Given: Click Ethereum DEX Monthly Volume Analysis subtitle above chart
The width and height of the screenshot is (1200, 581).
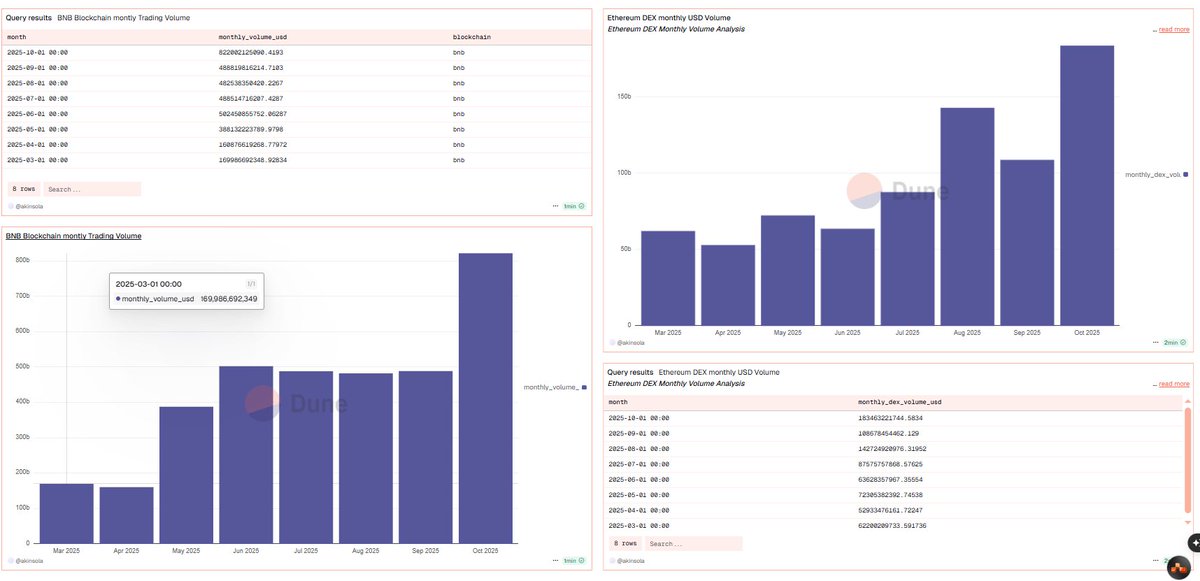Looking at the screenshot, I should coord(676,29).
